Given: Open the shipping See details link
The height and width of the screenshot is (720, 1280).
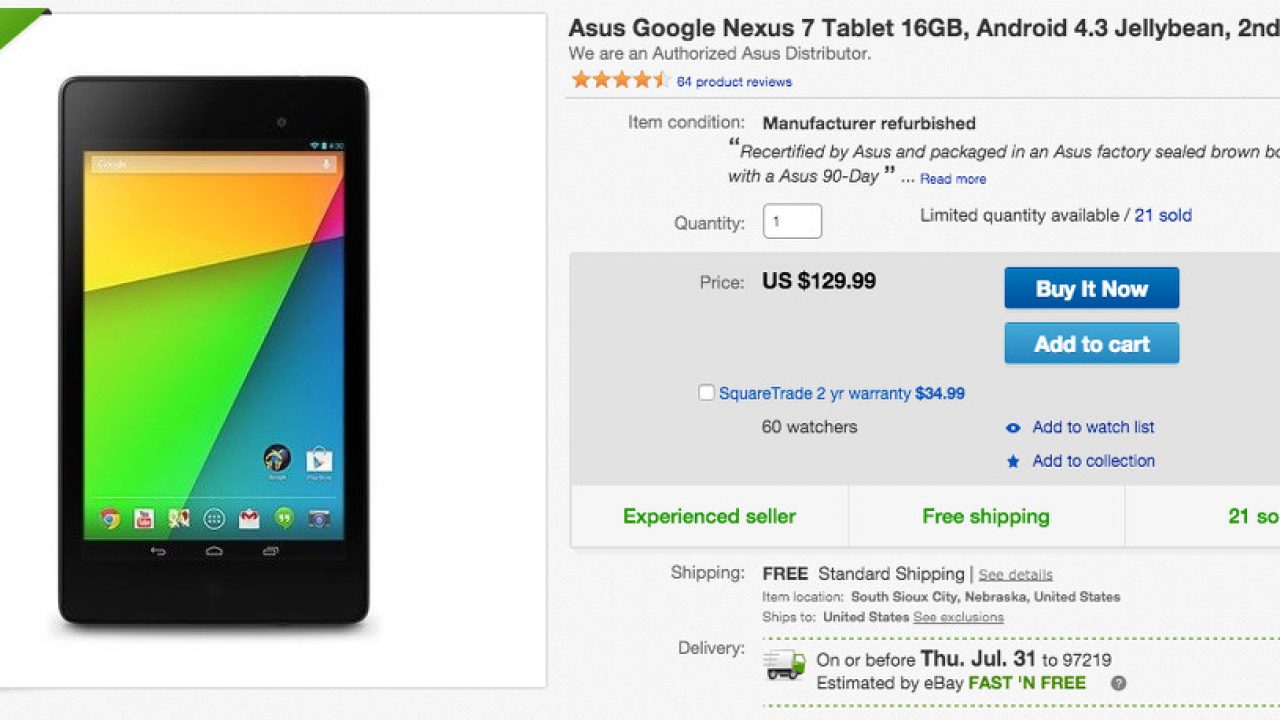Looking at the screenshot, I should [x=1015, y=575].
